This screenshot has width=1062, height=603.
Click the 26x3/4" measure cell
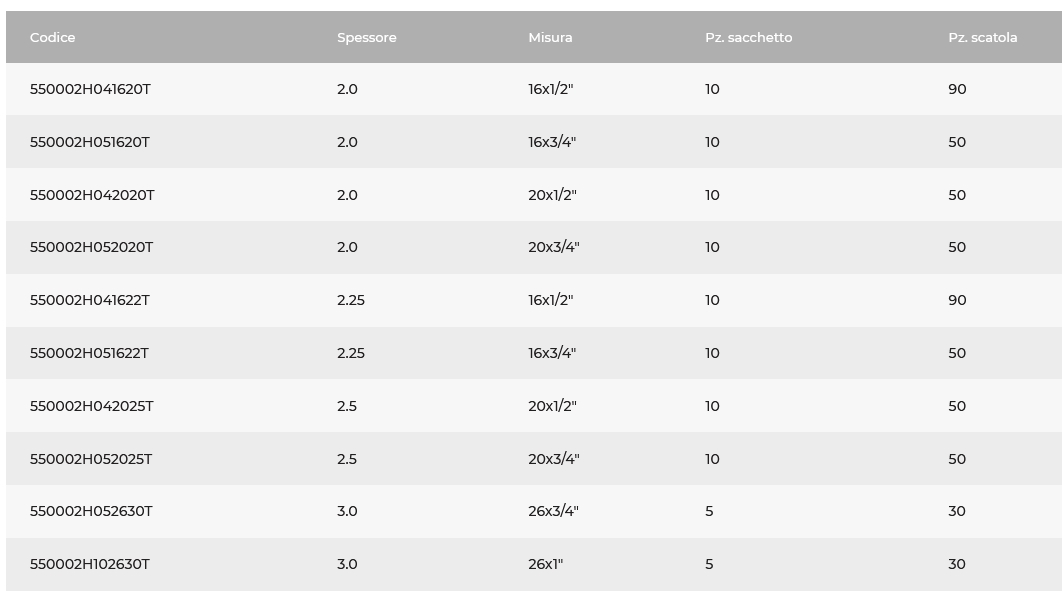[x=553, y=511]
